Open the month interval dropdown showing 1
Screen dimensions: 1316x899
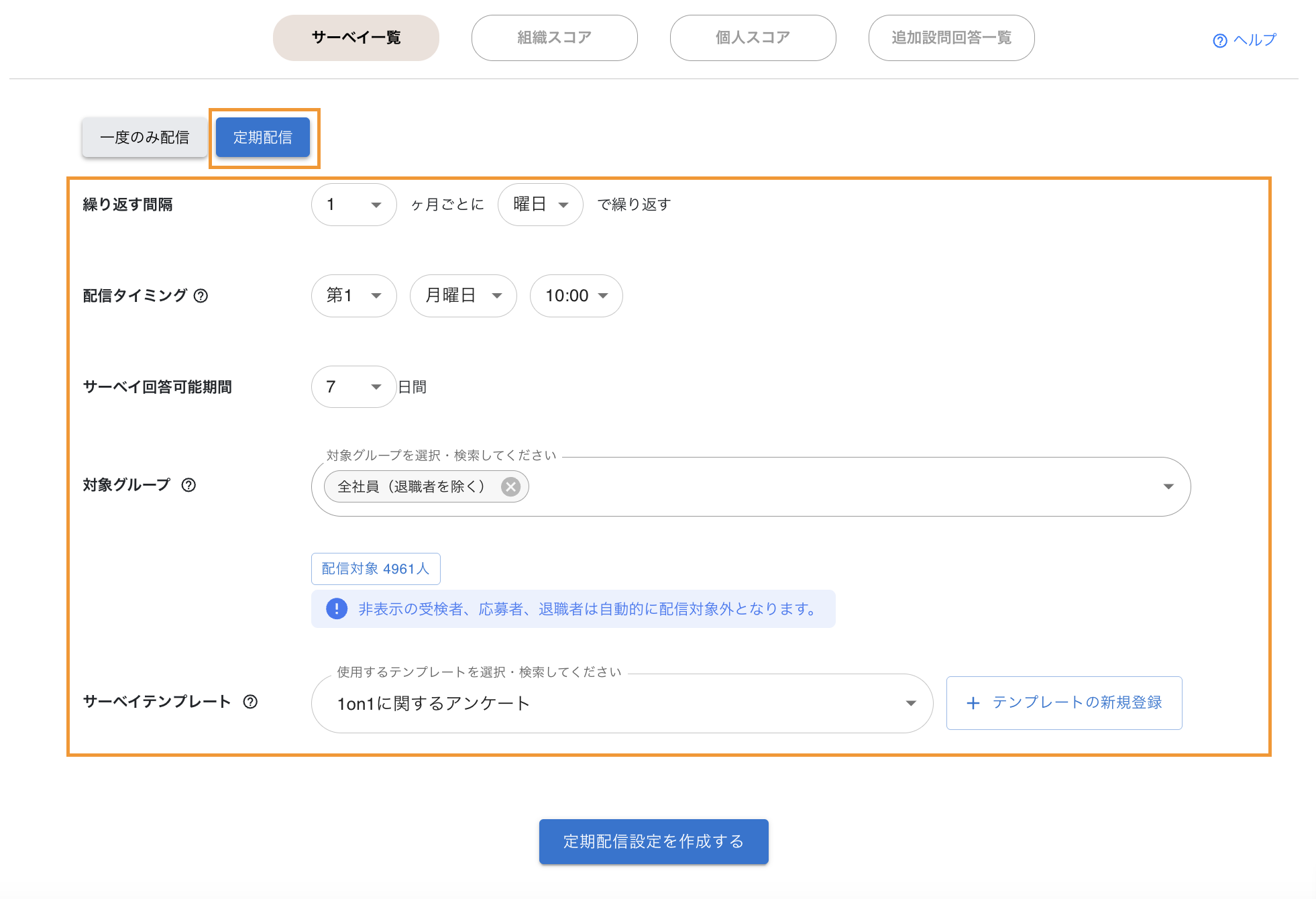(353, 205)
